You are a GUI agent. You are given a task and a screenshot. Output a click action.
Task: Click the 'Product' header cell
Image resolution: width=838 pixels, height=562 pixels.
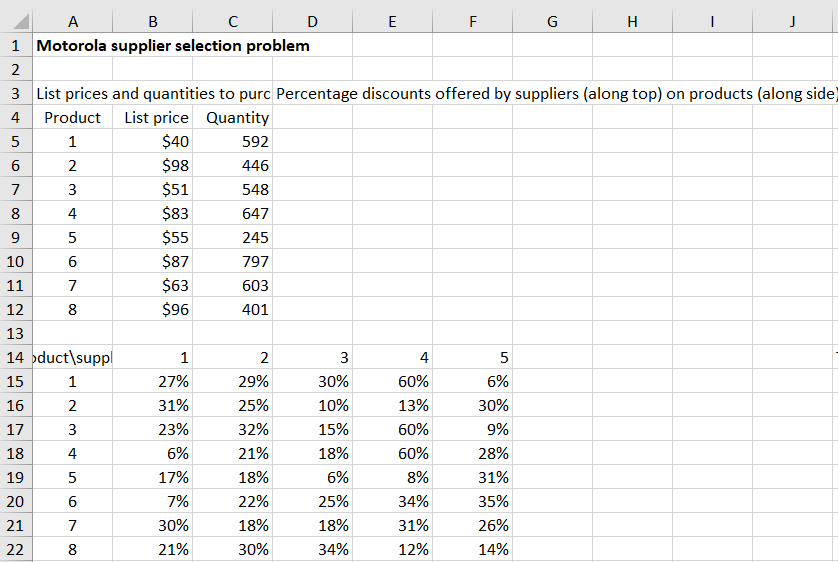[73, 118]
